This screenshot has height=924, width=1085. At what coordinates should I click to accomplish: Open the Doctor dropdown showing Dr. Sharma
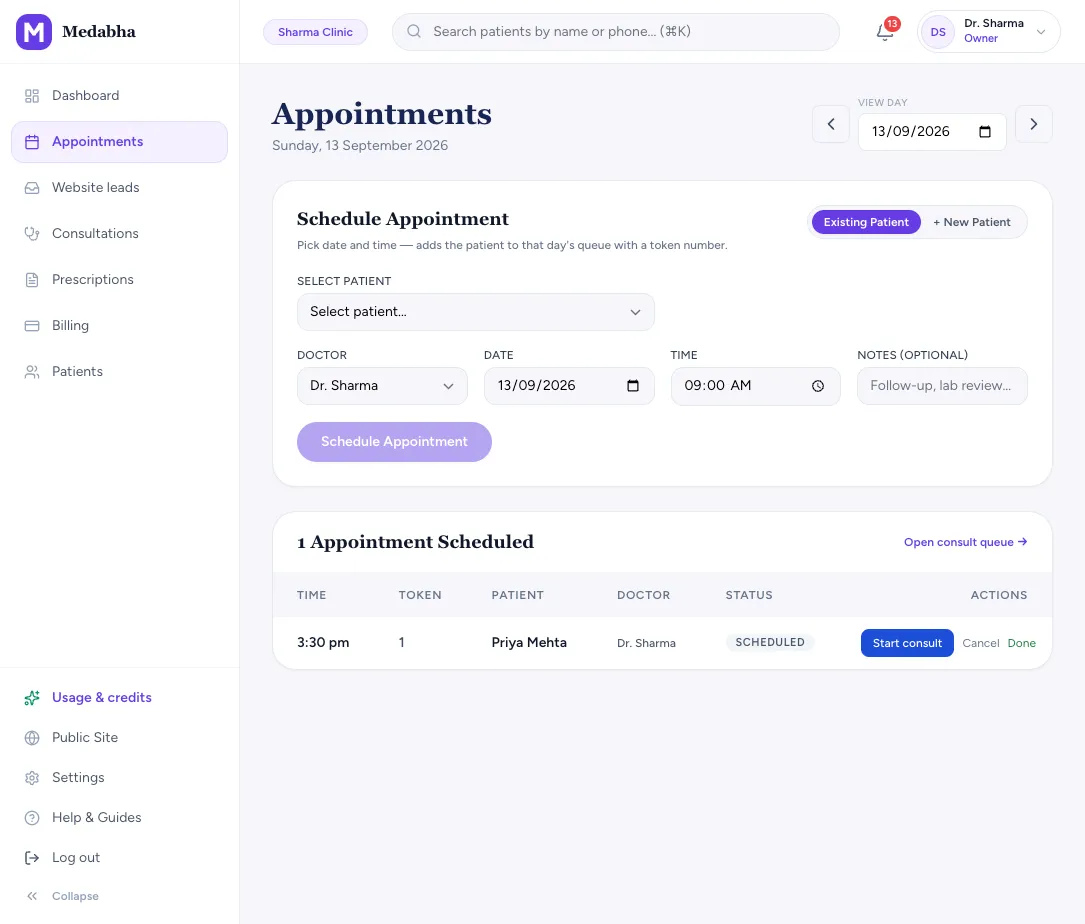[x=382, y=386]
